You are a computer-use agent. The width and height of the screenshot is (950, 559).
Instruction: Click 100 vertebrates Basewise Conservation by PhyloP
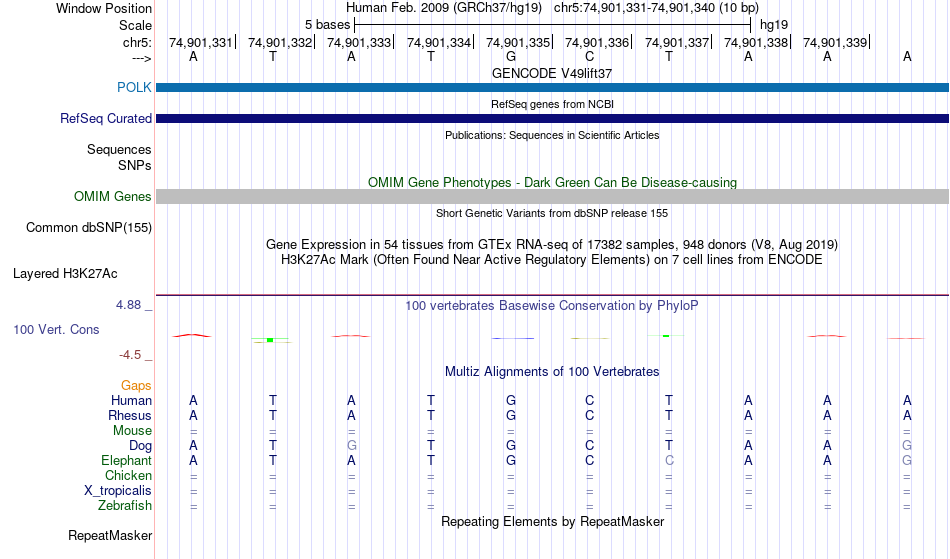click(552, 305)
